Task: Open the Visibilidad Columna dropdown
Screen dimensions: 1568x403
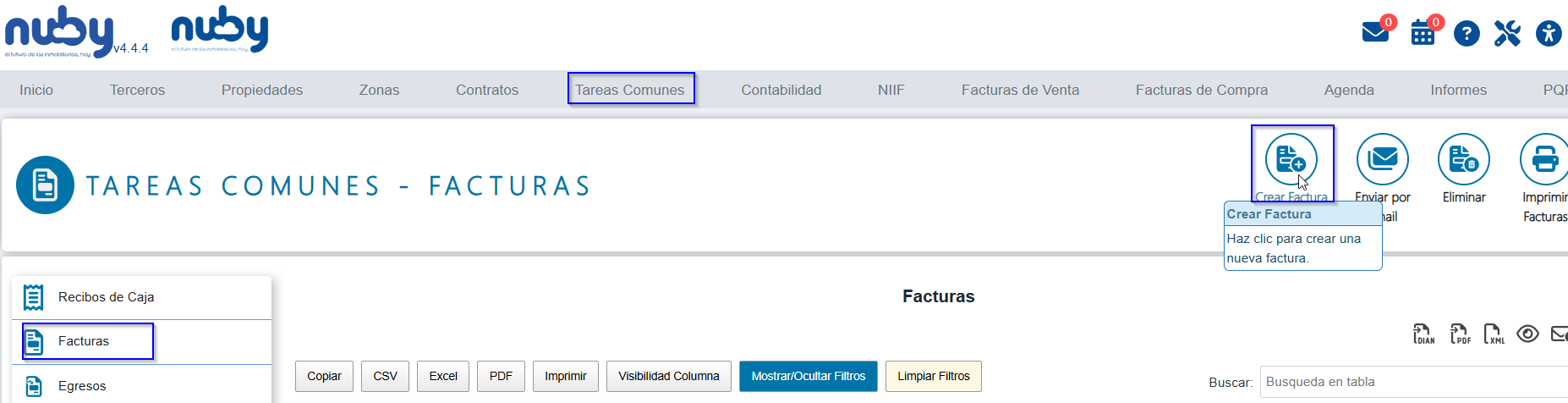Action: [x=669, y=376]
